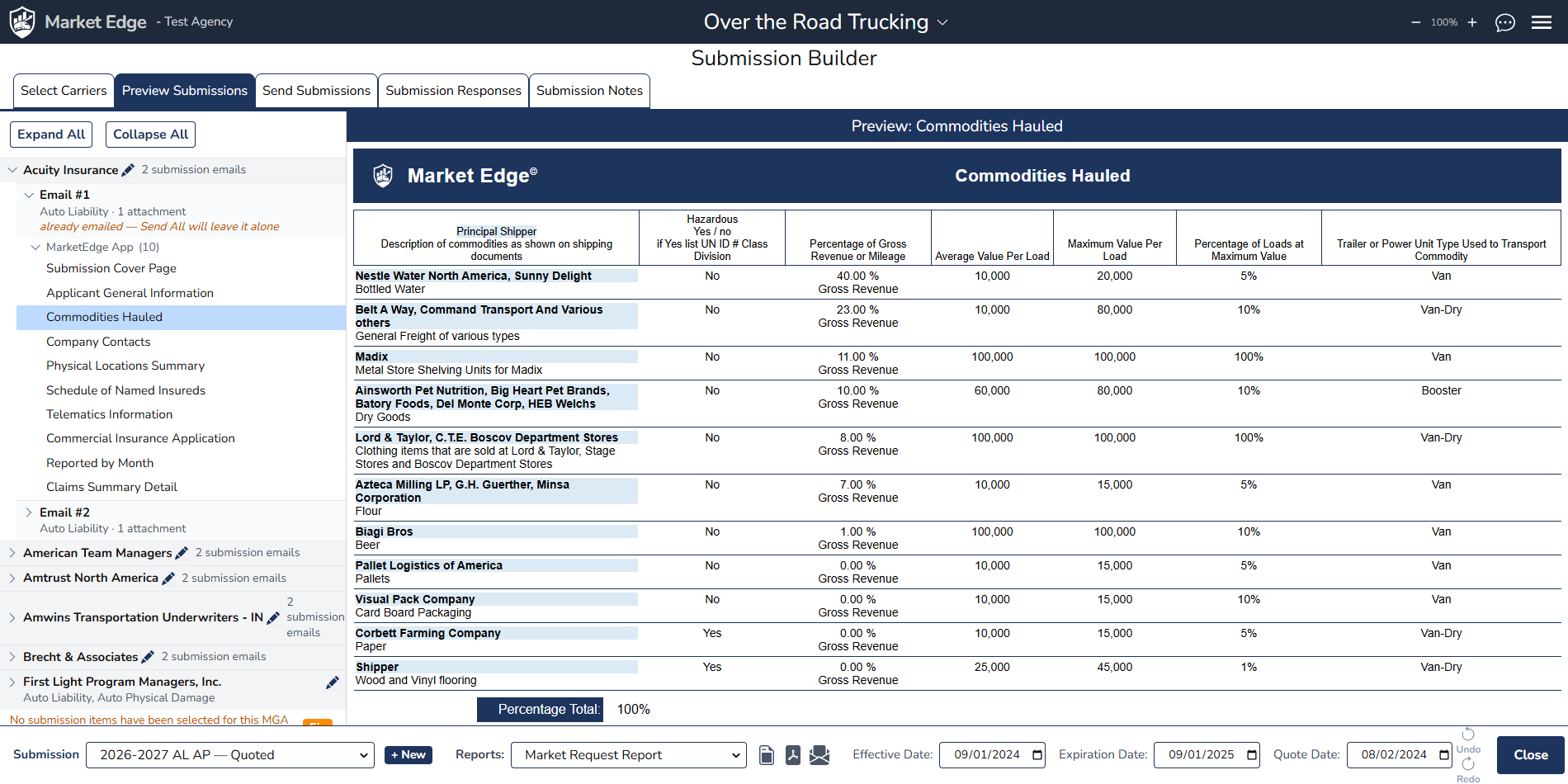The image size is (1568, 784).
Task: Select Claims Summary Detail in tree
Action: pos(111,488)
